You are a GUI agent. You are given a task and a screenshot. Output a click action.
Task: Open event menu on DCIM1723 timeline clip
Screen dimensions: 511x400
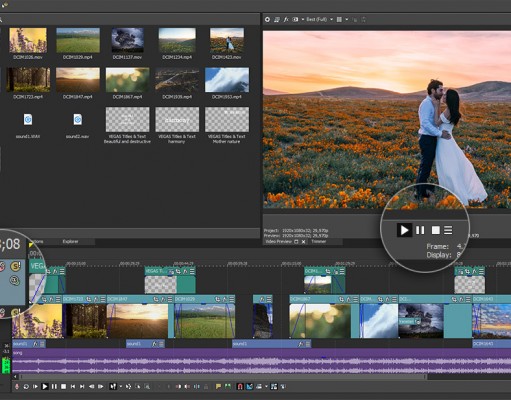click(103, 299)
